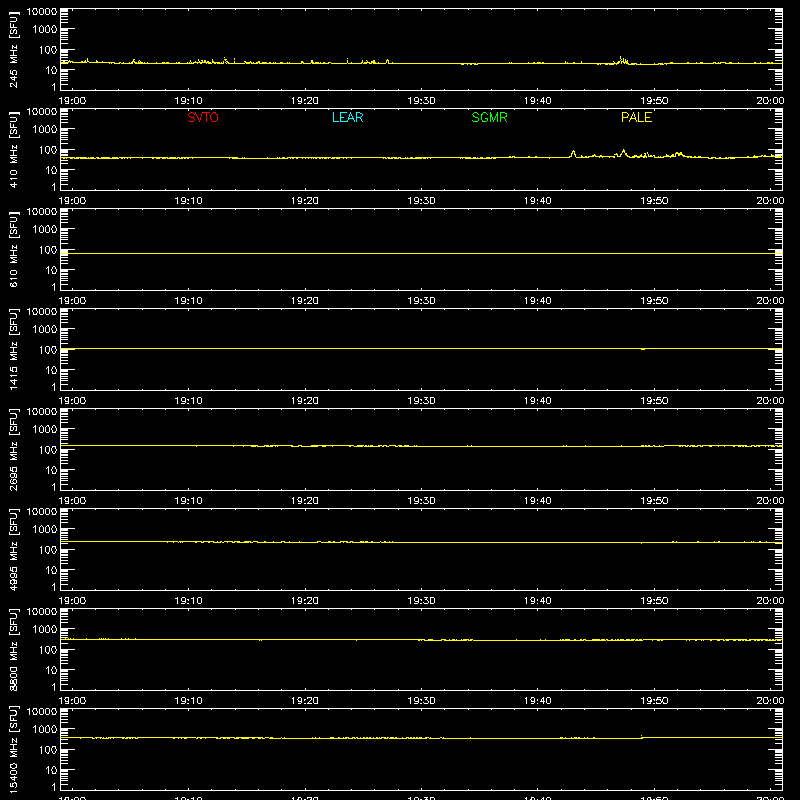Image resolution: width=800 pixels, height=800 pixels.
Task: Select the "610 MHz [SFU]" axis title
Action: pyautogui.click(x=14, y=249)
